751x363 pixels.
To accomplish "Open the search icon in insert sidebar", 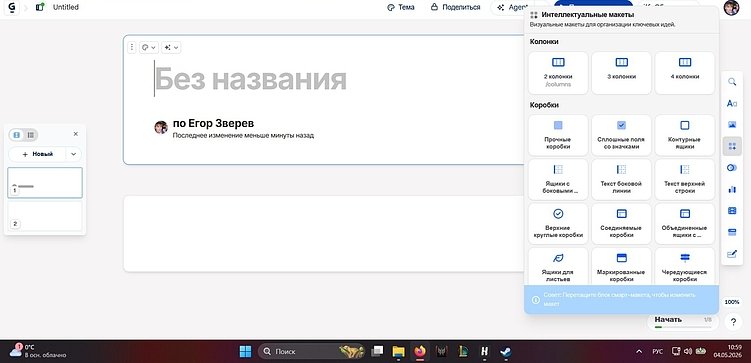I will pos(732,82).
